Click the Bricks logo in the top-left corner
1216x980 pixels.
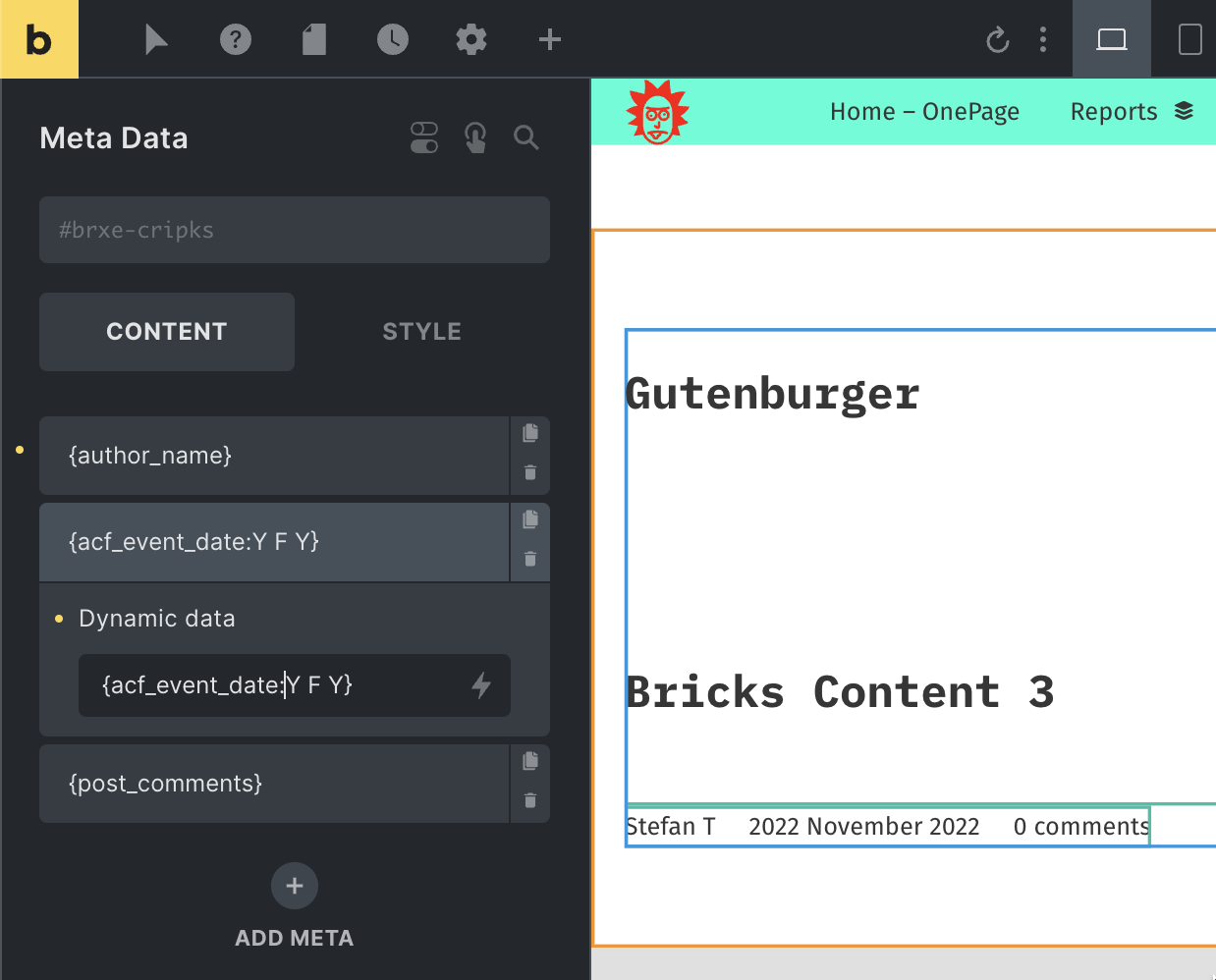(x=38, y=39)
